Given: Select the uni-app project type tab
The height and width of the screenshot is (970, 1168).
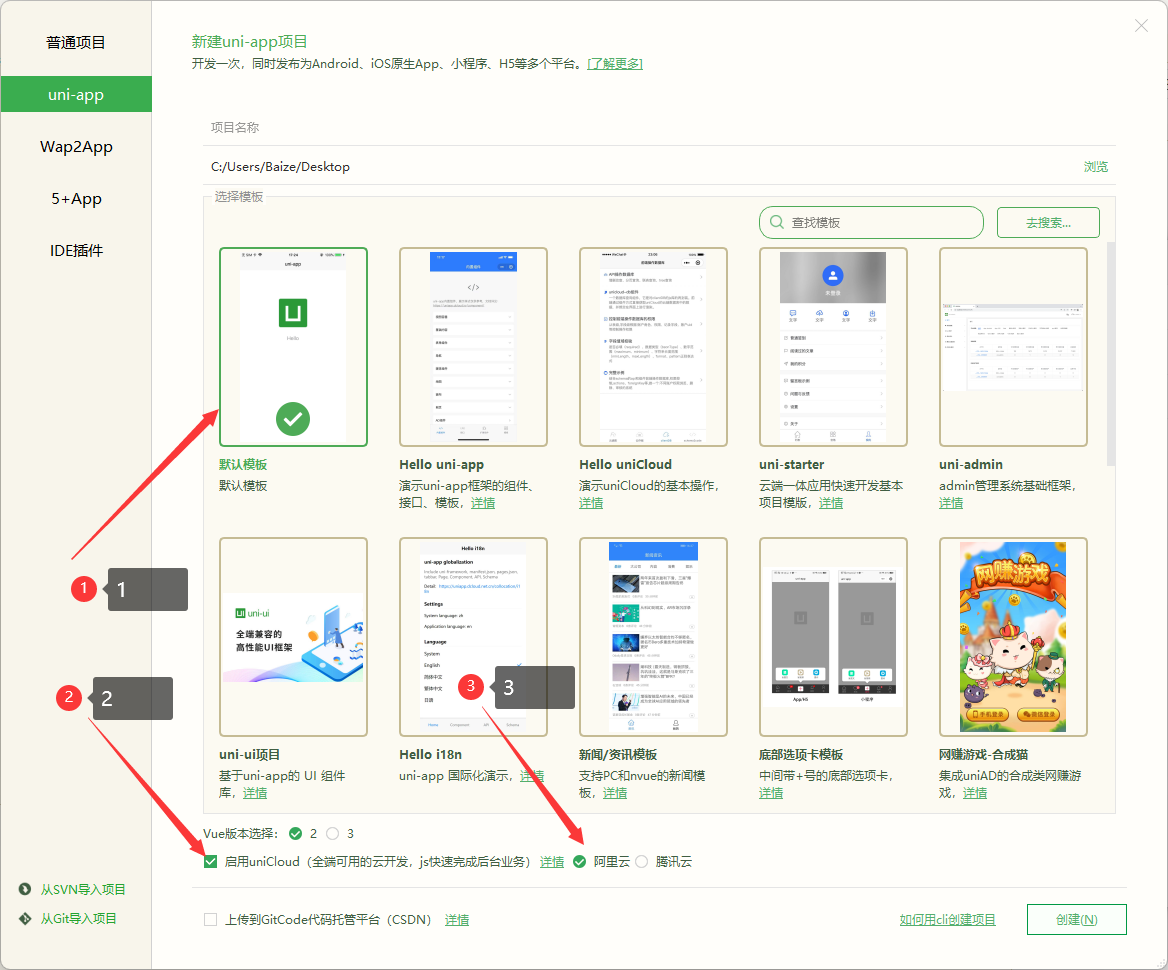Looking at the screenshot, I should (76, 95).
